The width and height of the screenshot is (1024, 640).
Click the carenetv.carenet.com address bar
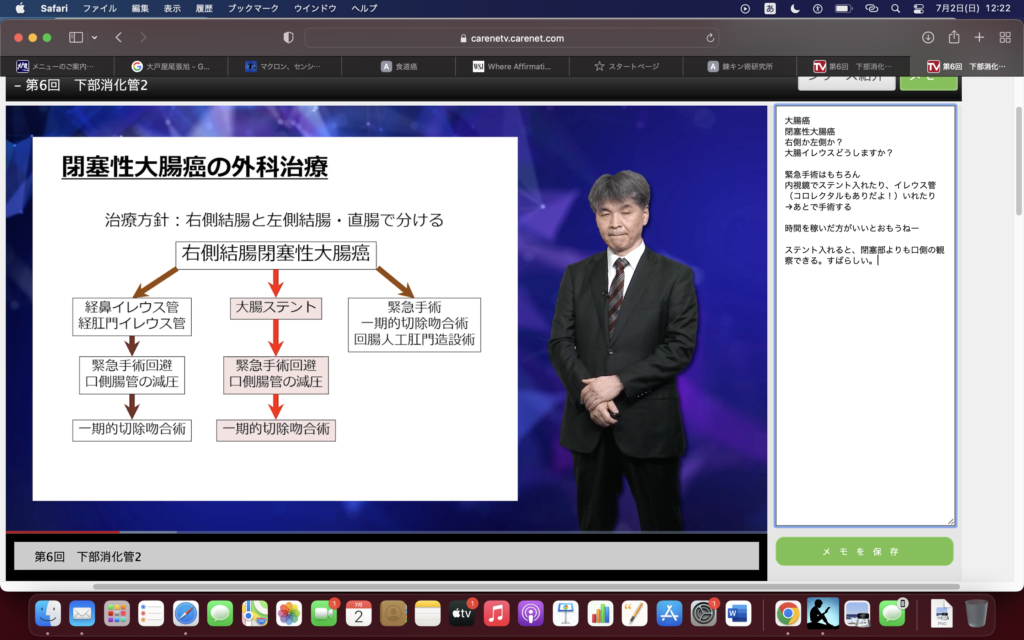[x=511, y=38]
